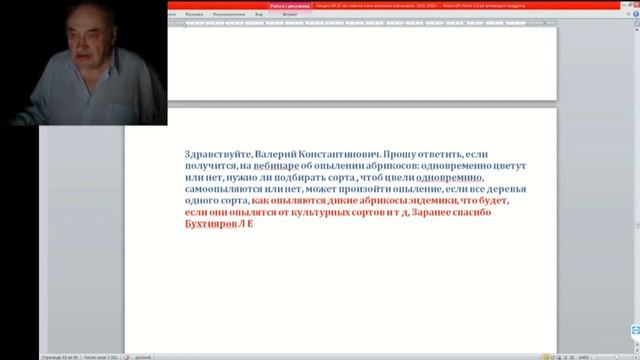Click the red phrase Заранее спасибо

[x=451, y=212]
